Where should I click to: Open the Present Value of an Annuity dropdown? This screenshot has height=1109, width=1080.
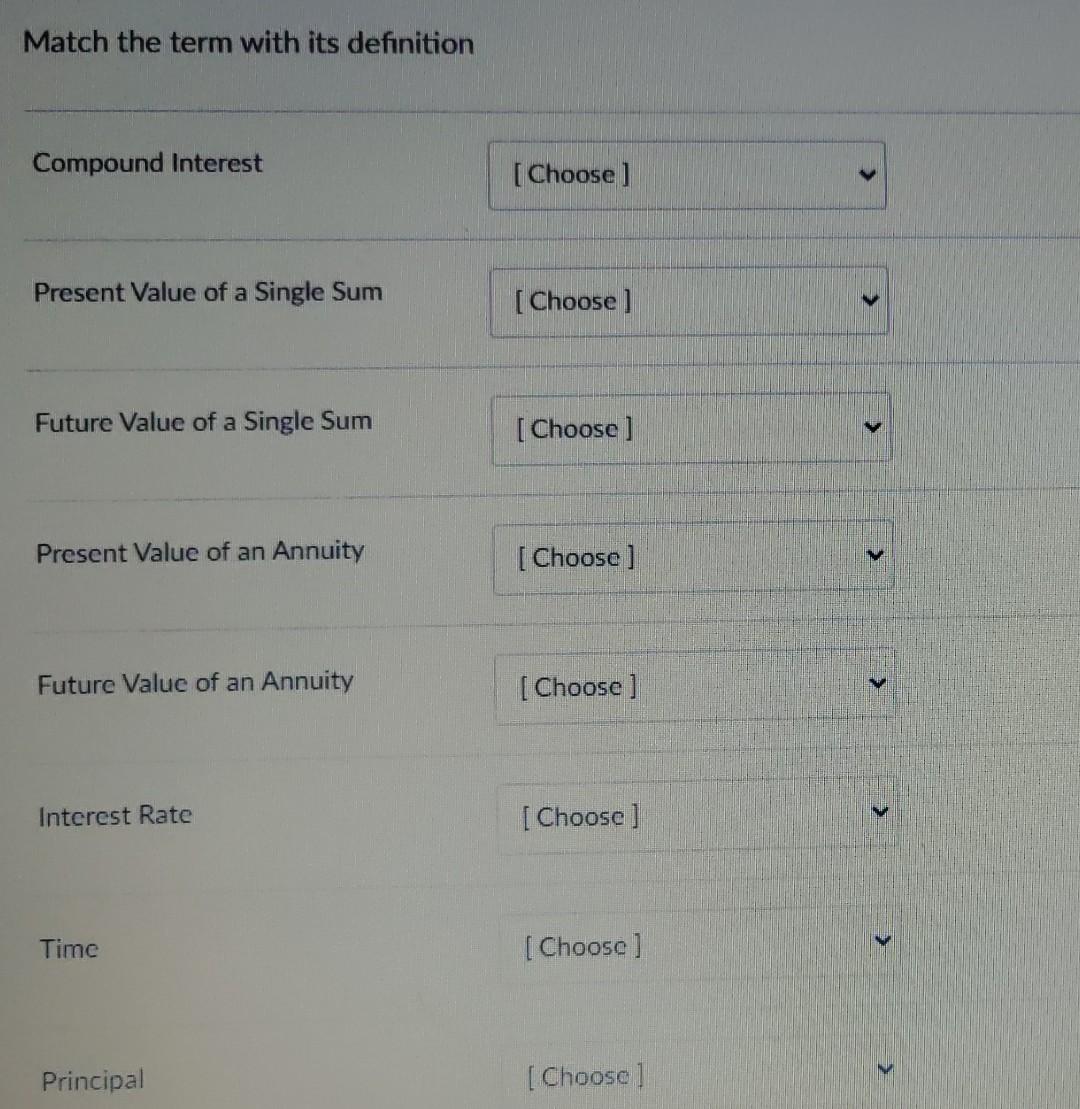click(693, 558)
